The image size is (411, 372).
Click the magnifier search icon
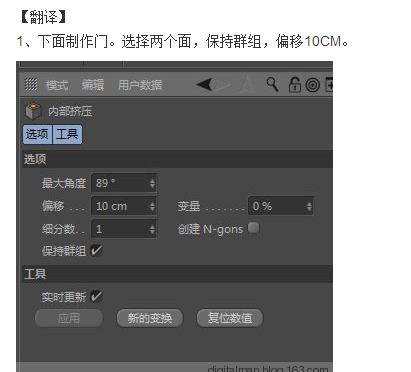272,85
